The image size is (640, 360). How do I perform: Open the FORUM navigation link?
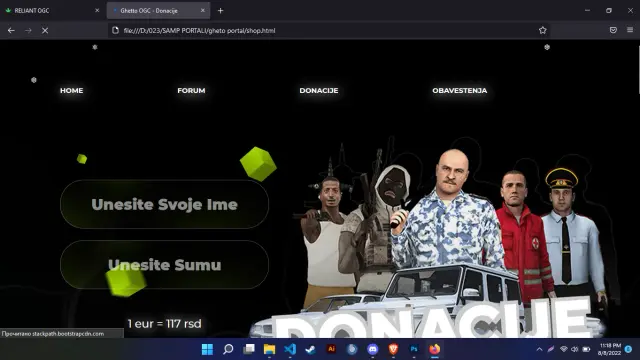[x=191, y=91]
